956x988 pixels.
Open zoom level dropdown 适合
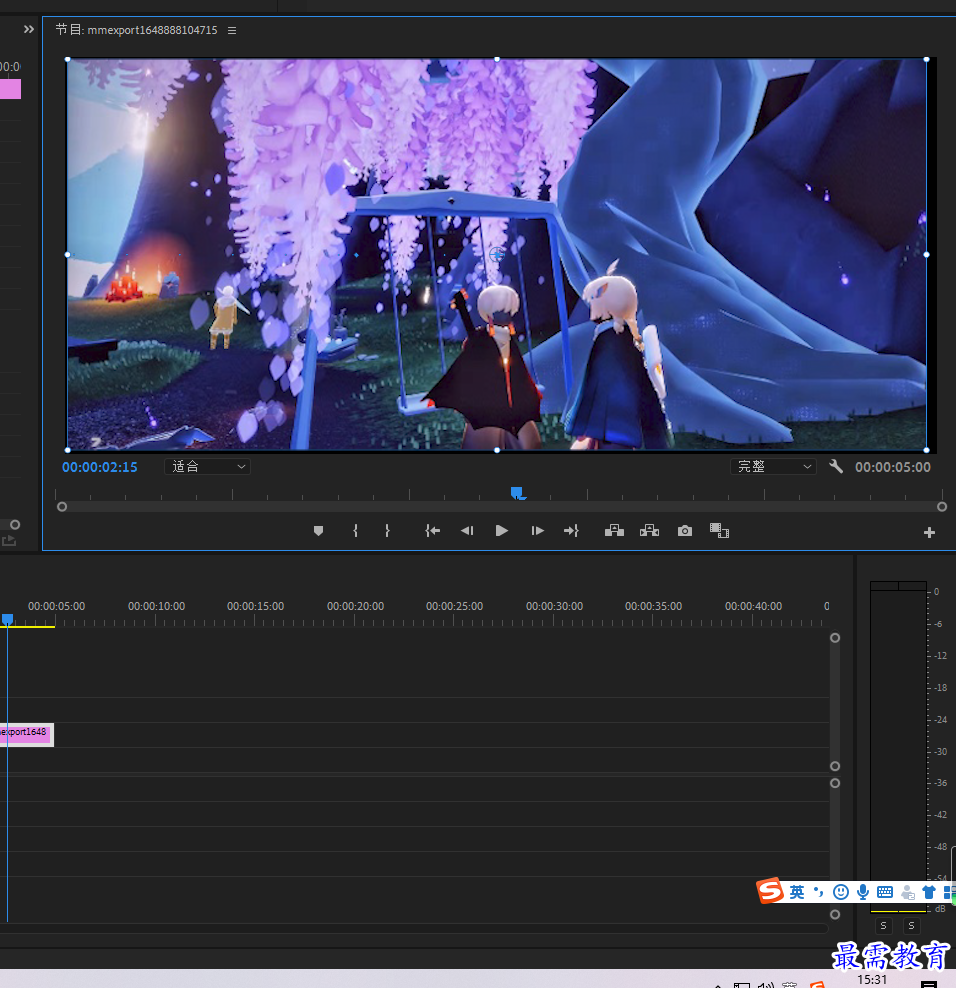pyautogui.click(x=207, y=466)
